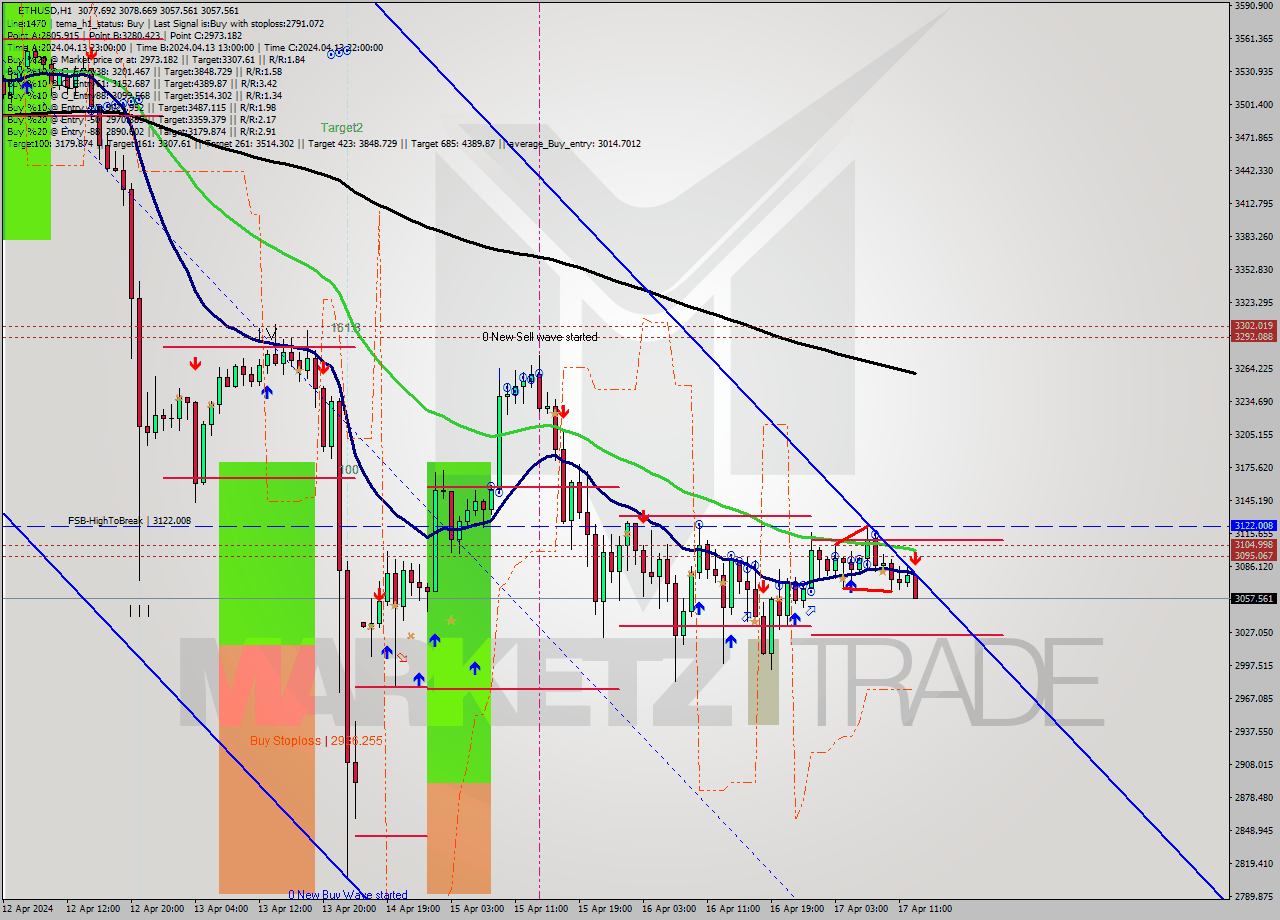Click the '13 Apr 12:00' time axis label

pos(285,909)
